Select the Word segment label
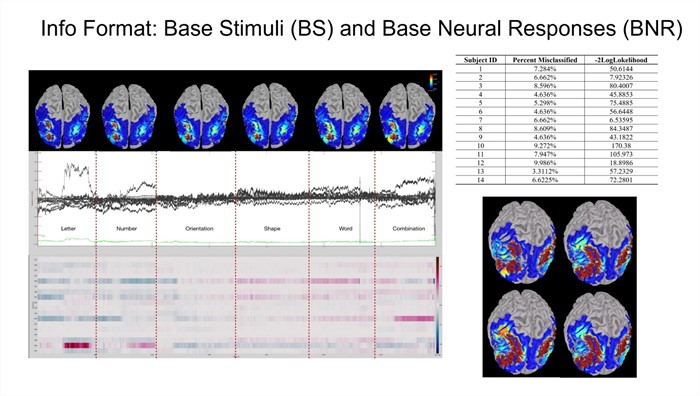This screenshot has width=700, height=396. [x=346, y=229]
